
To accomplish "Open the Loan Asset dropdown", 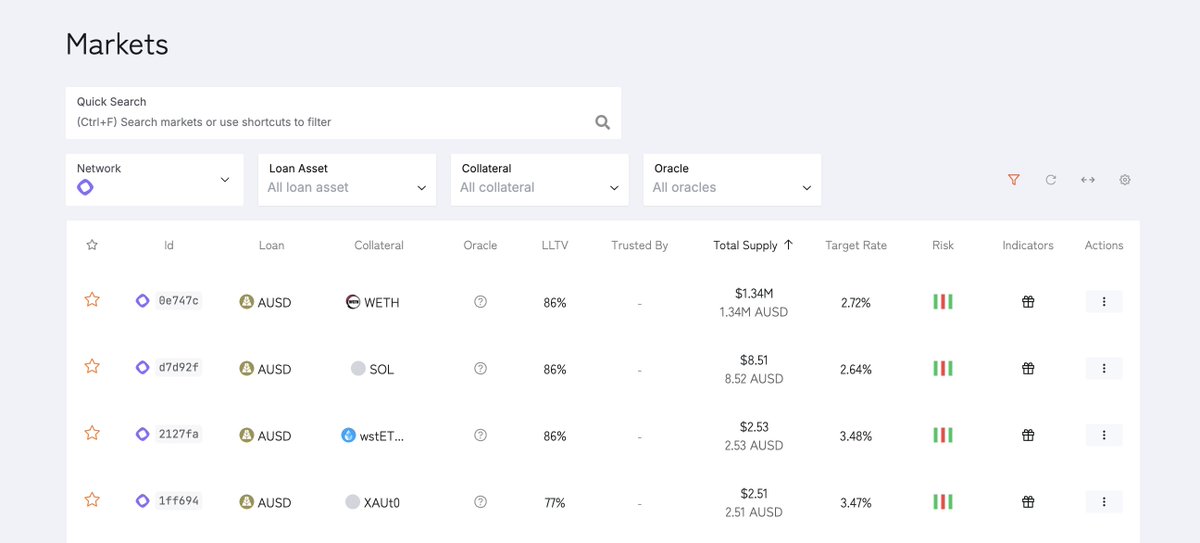I will (347, 180).
